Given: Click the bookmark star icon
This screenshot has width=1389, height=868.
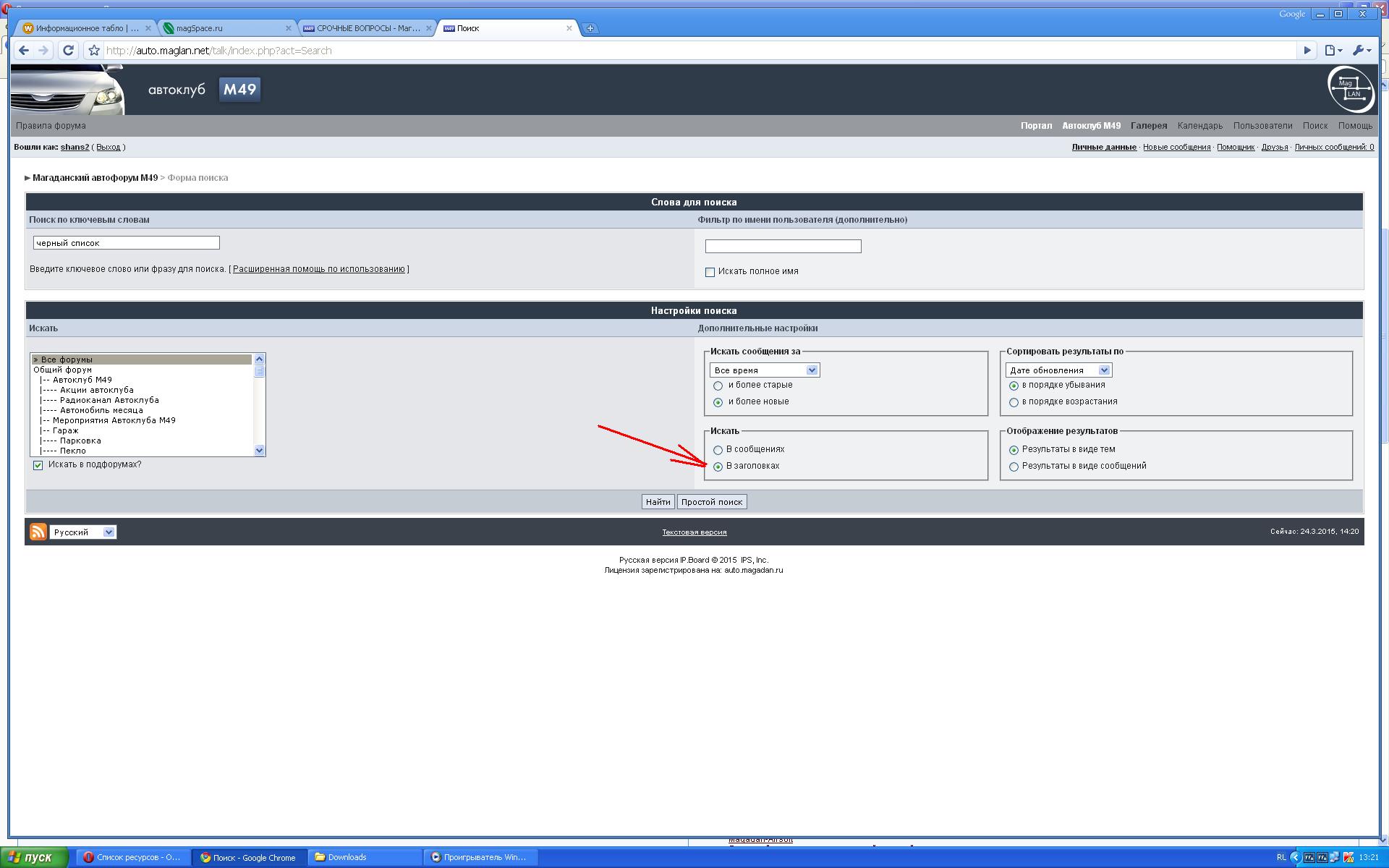Looking at the screenshot, I should [93, 51].
